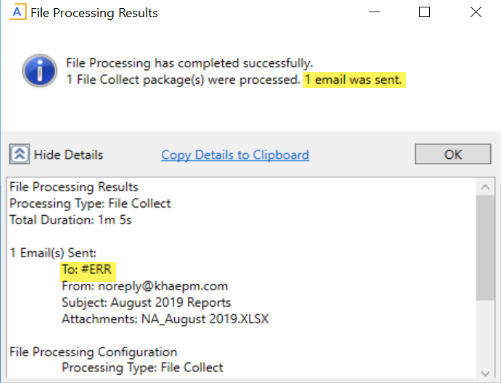The width and height of the screenshot is (501, 383).
Task: Click the File Processing Results title text
Action: (x=94, y=13)
